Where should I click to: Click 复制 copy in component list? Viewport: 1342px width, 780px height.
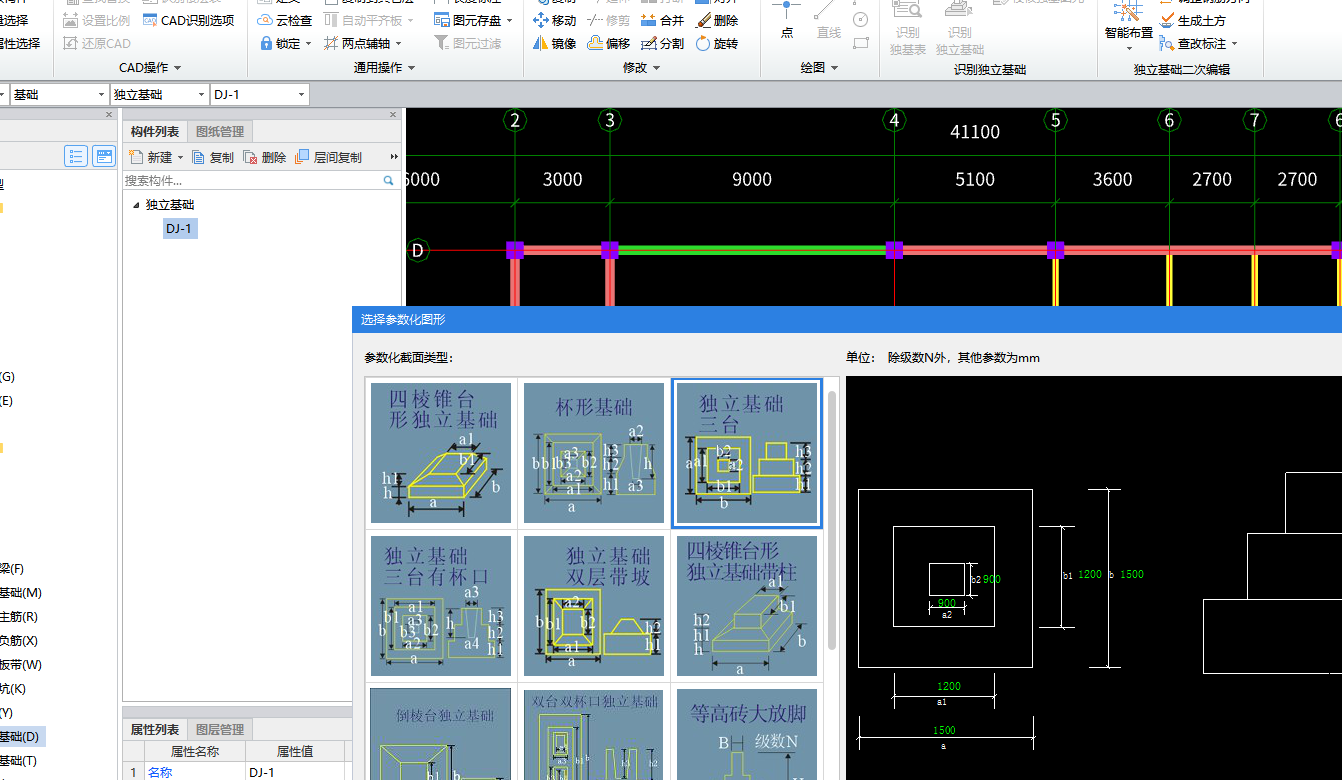coord(213,157)
